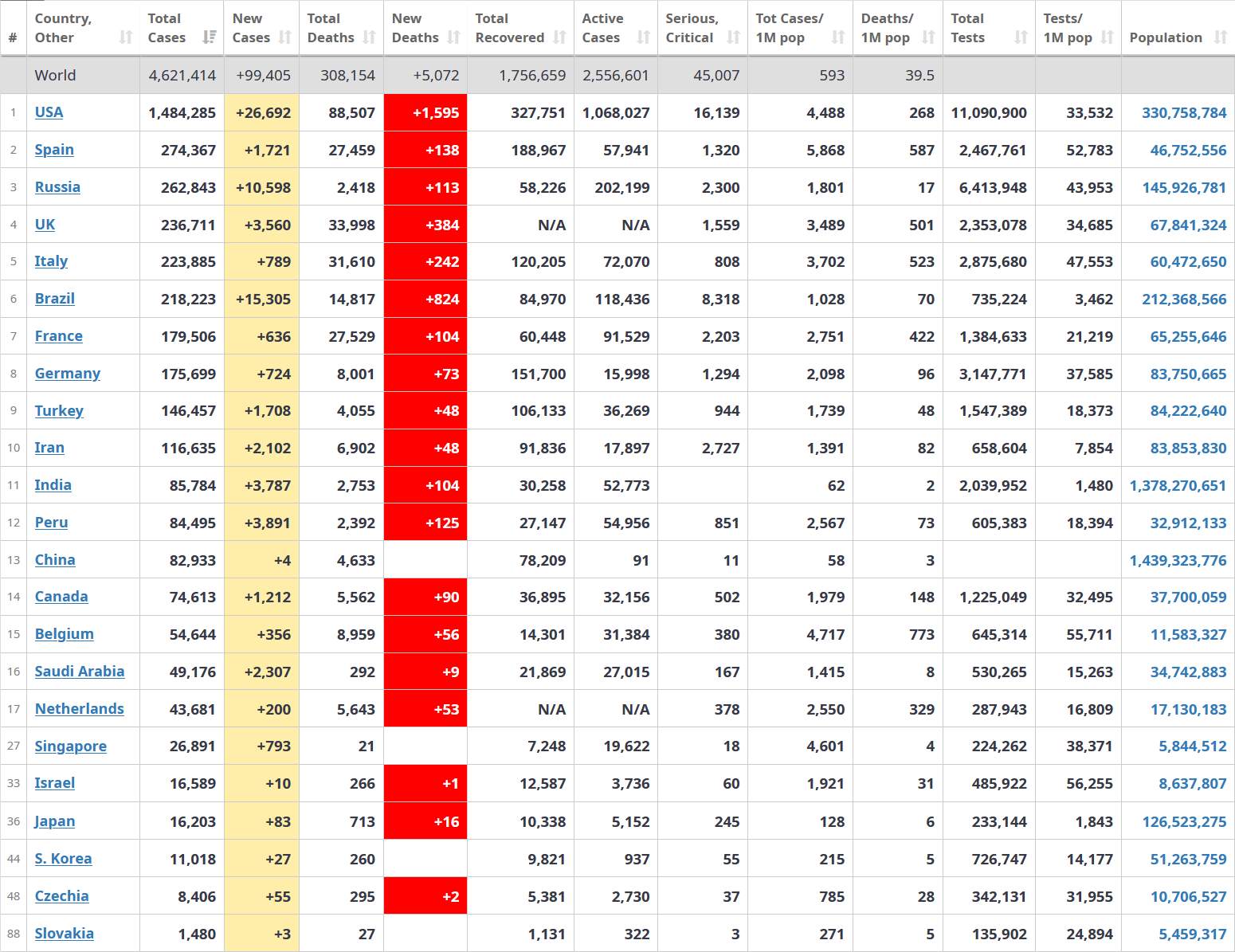Sort table by Total Recovered arrow icon

[x=559, y=37]
